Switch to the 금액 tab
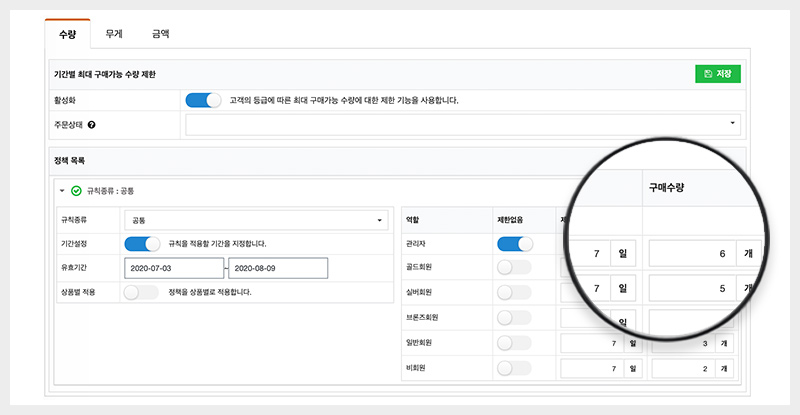800x415 pixels. click(x=160, y=33)
